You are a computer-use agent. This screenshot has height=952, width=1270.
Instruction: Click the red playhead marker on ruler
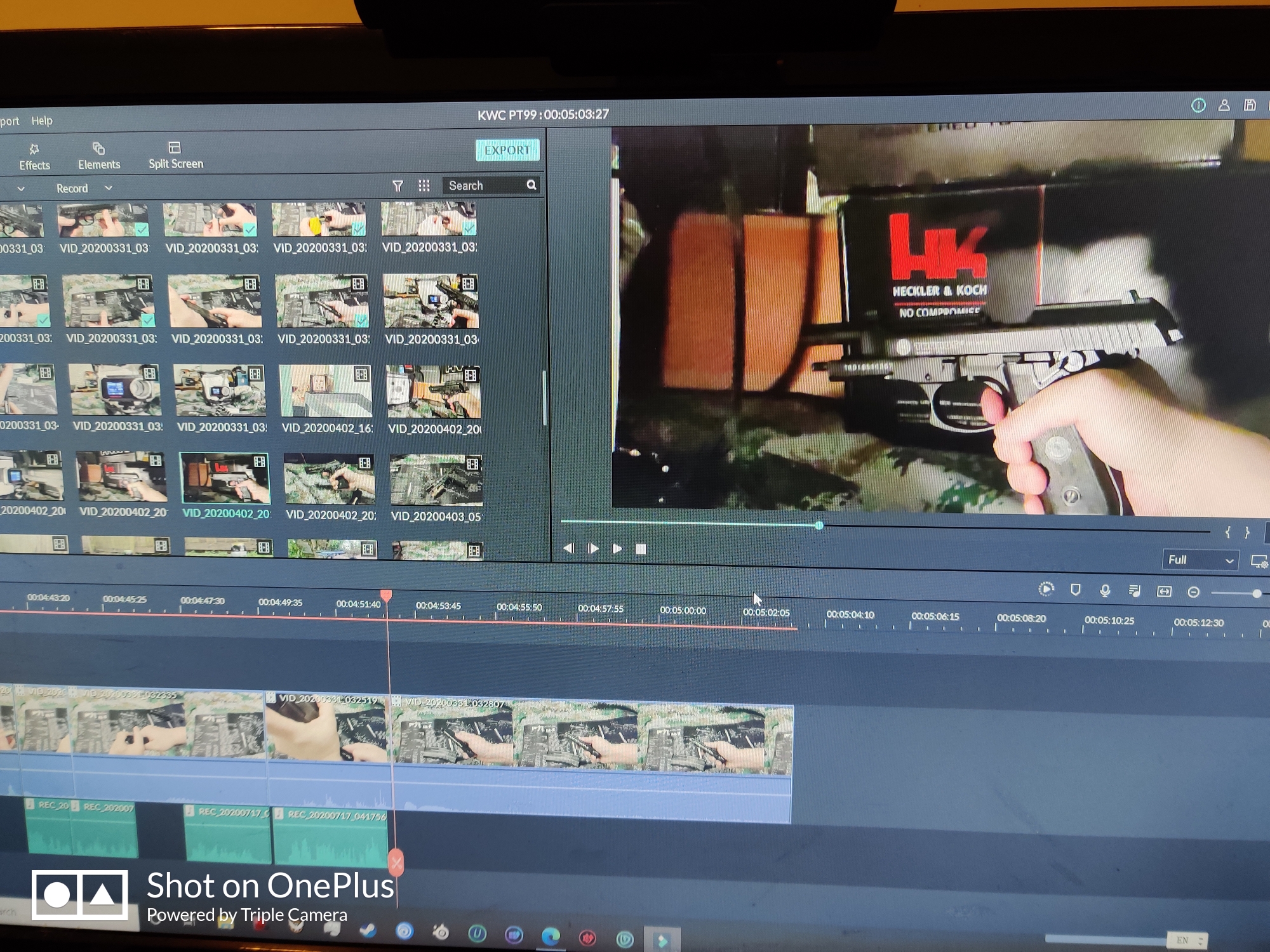point(385,595)
